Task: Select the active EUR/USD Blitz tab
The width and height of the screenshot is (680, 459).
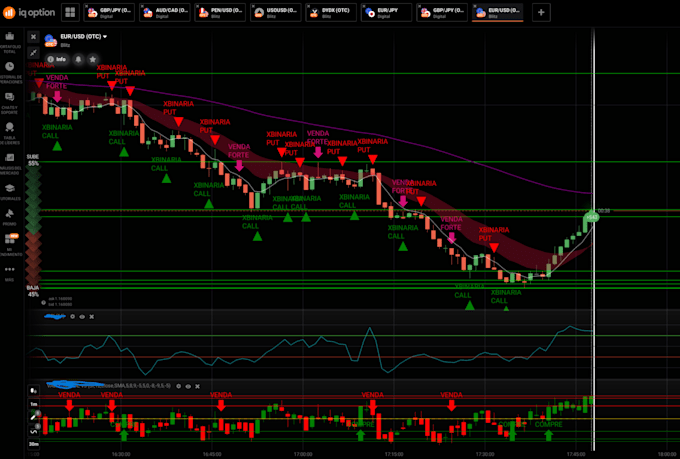Action: [x=497, y=13]
